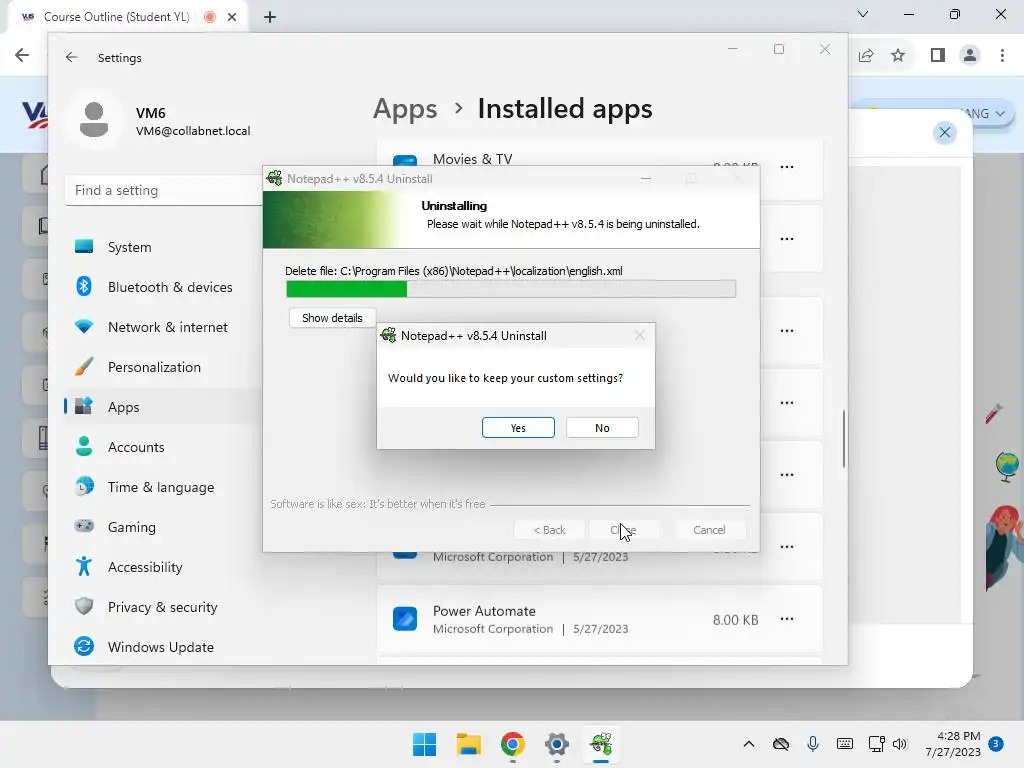The image size is (1024, 768).
Task: Click the touch keyboard tray icon
Action: tap(844, 744)
